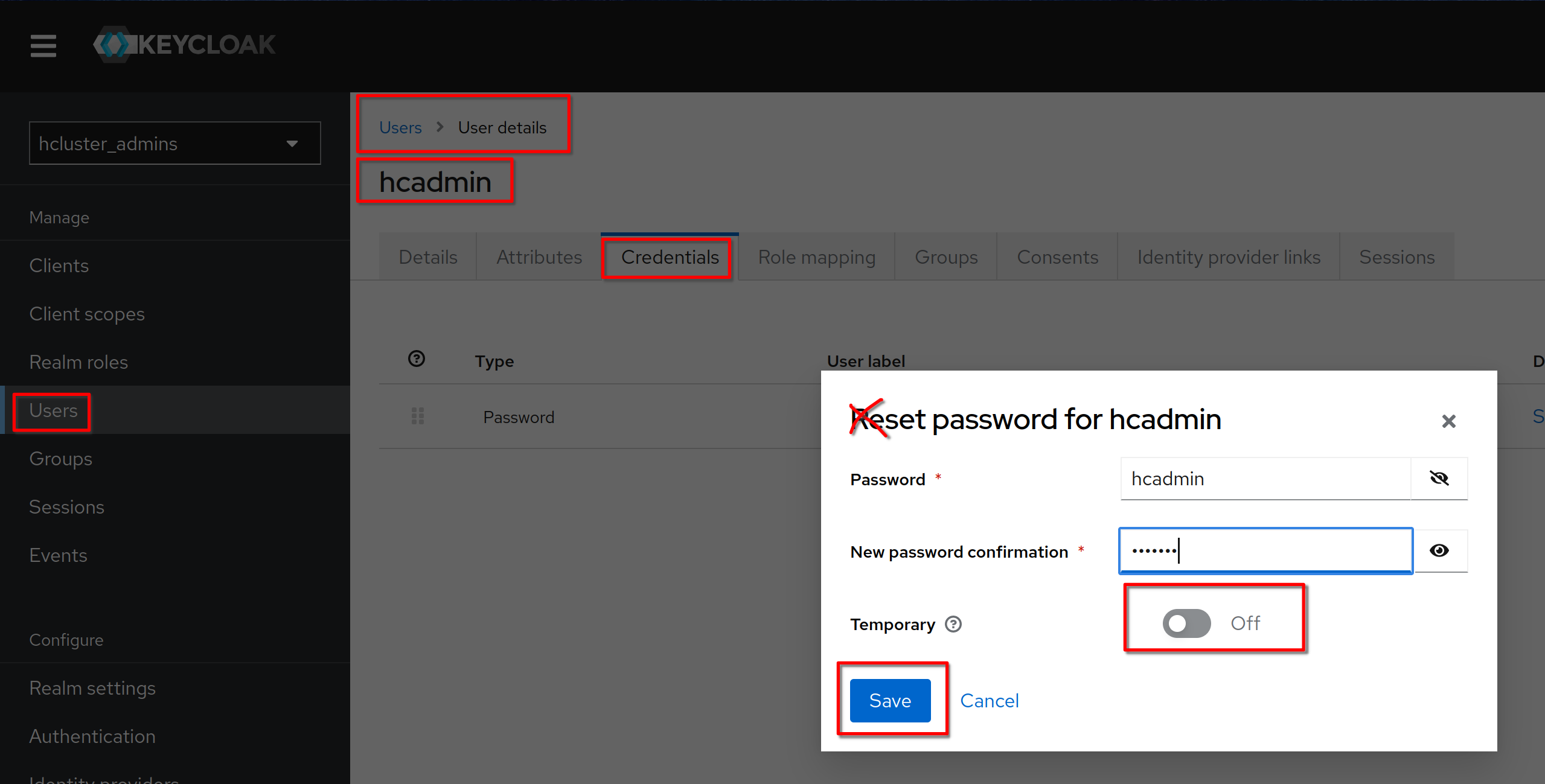Click the drag handle beside Password row

point(417,416)
